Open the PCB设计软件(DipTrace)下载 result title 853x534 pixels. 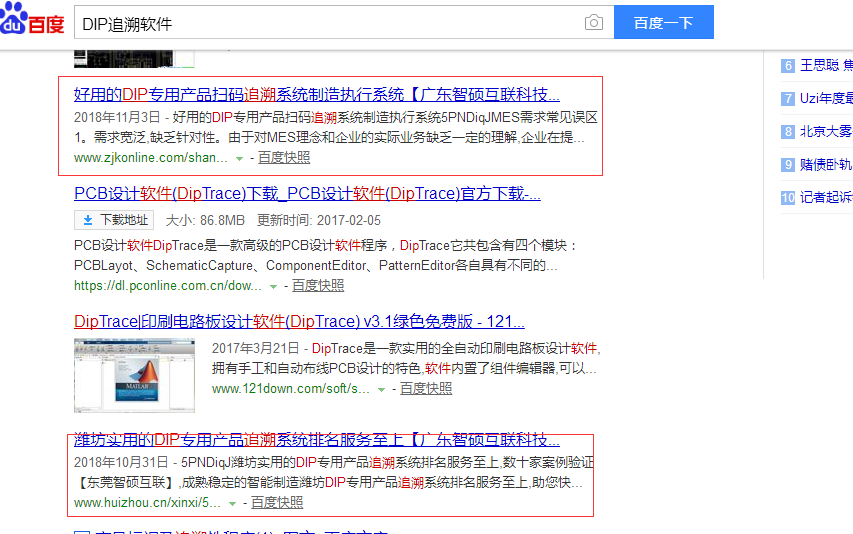point(307,194)
